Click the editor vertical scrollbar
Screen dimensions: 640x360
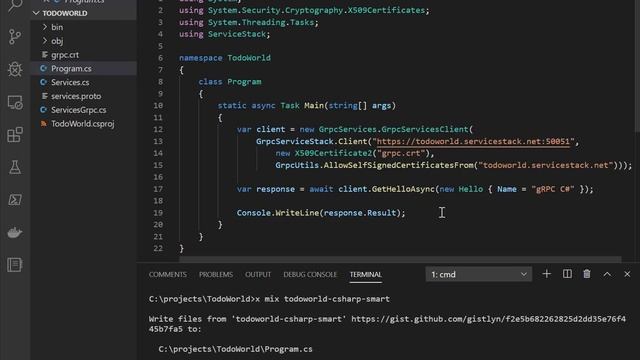(x=637, y=65)
